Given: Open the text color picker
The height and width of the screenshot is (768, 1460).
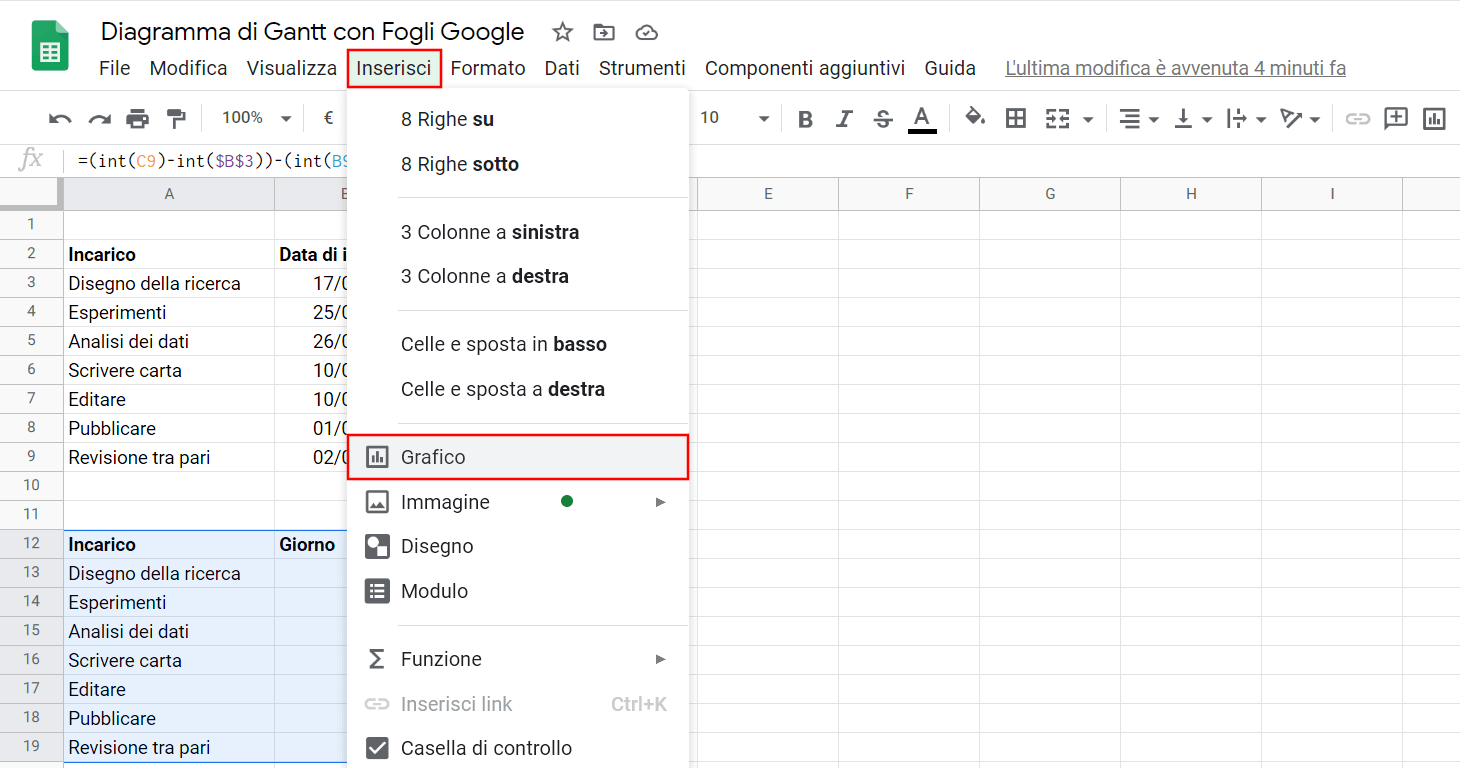Looking at the screenshot, I should 922,119.
